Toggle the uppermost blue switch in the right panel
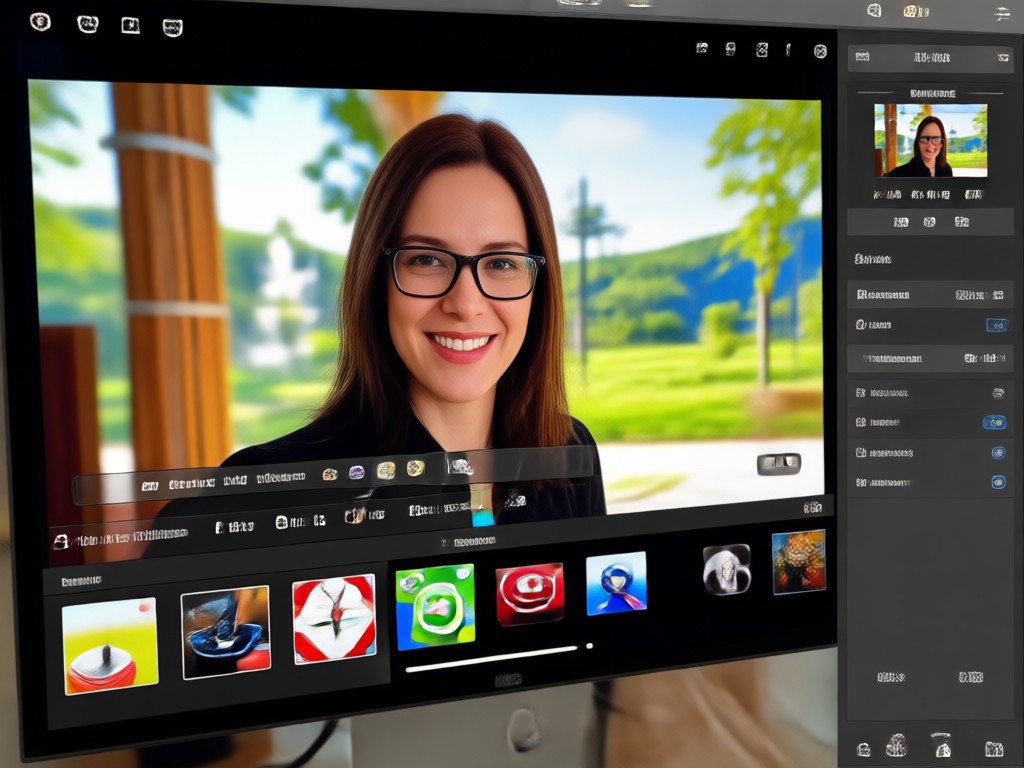 tap(997, 325)
